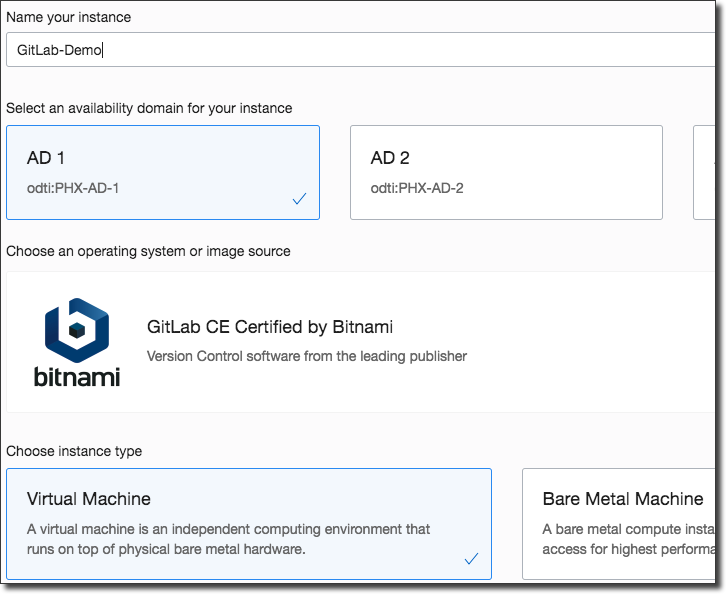This screenshot has width=726, height=594.
Task: Click the odti:PHX-AD-1 label
Action: (73, 187)
